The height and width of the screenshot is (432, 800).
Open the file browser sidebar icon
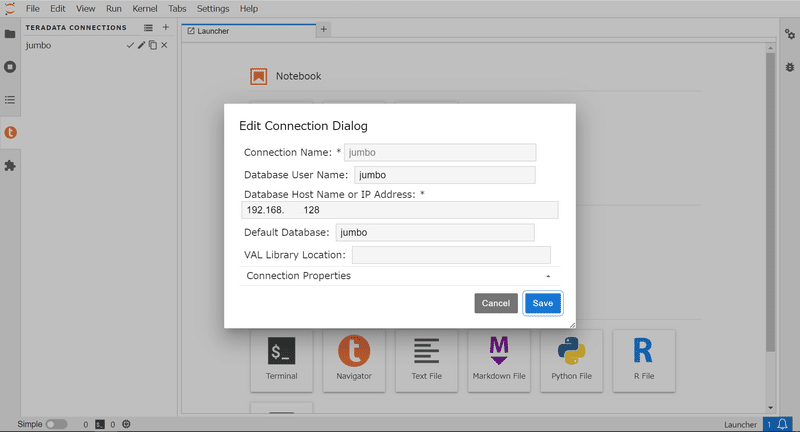click(10, 34)
